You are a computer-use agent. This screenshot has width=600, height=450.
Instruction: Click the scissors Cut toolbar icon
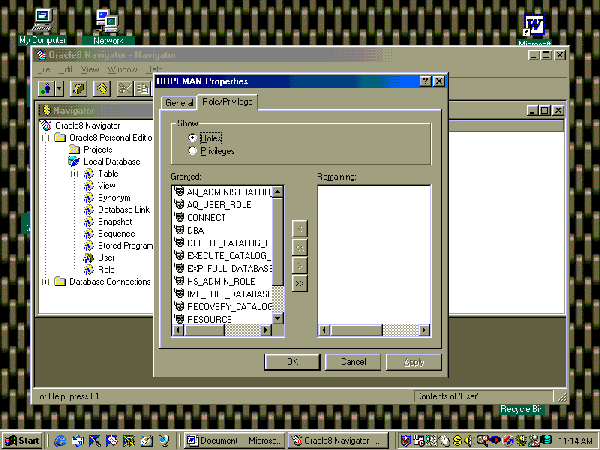[125, 89]
